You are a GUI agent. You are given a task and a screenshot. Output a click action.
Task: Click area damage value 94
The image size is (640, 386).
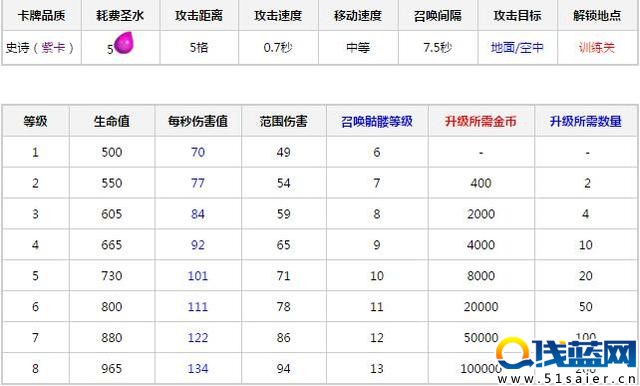pos(284,368)
